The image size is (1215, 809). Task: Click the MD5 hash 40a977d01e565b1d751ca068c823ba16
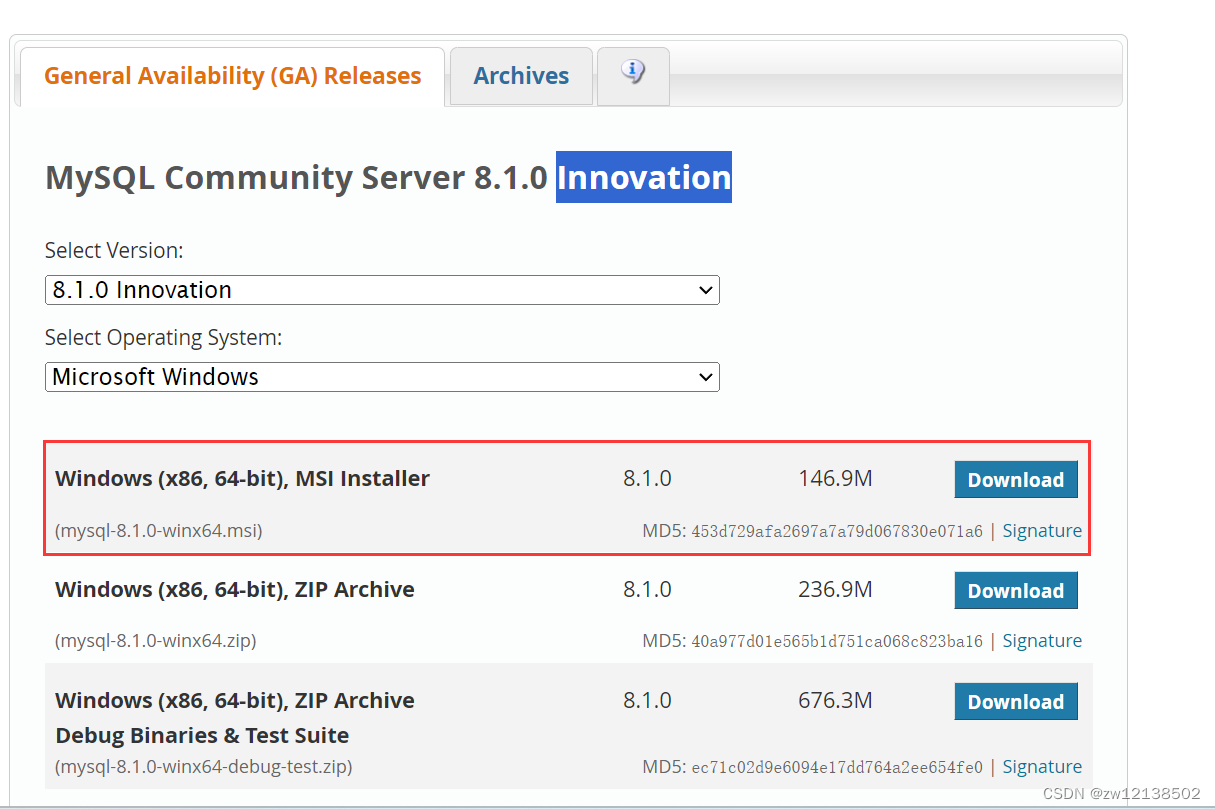pos(837,642)
